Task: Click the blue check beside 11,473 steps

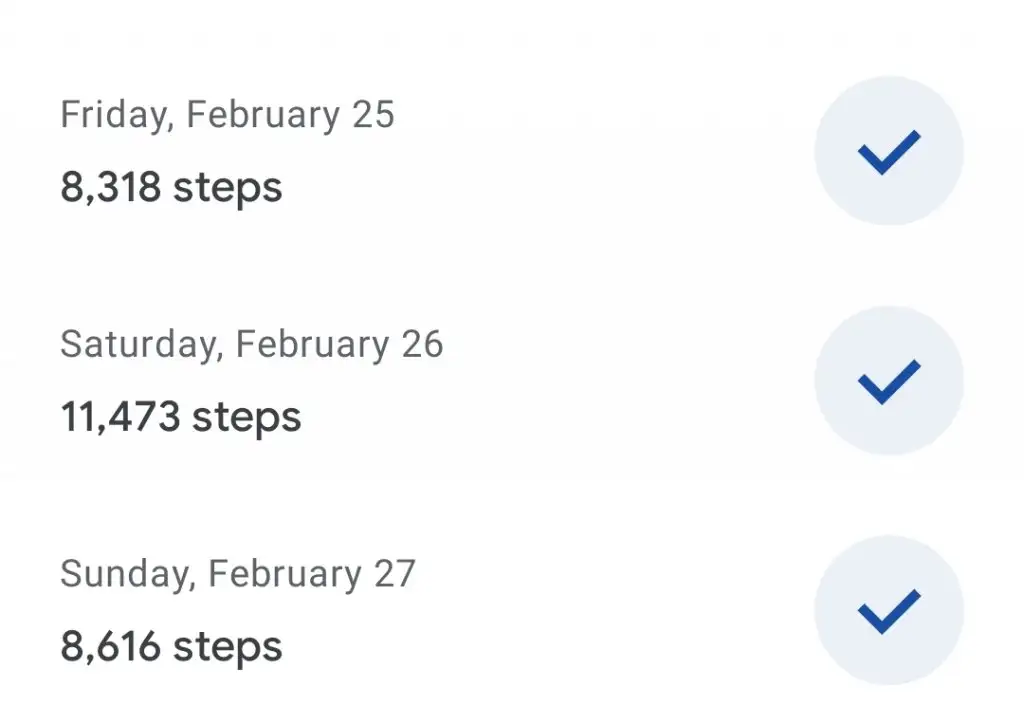Action: [889, 382]
